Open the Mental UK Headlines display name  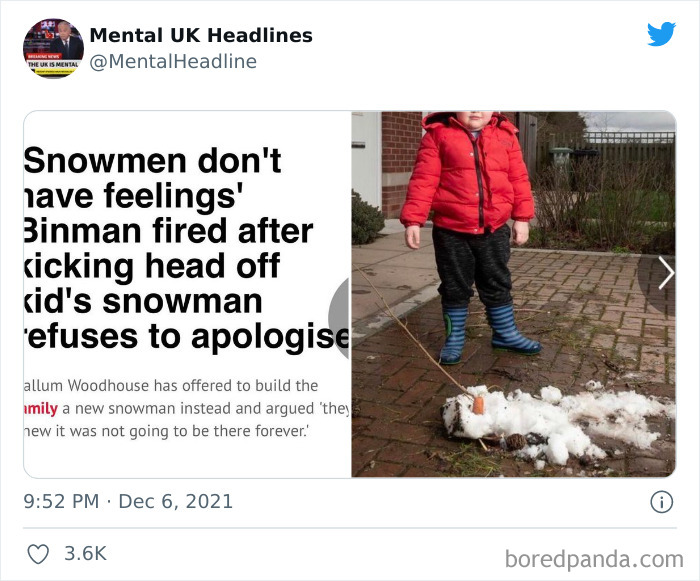[201, 35]
